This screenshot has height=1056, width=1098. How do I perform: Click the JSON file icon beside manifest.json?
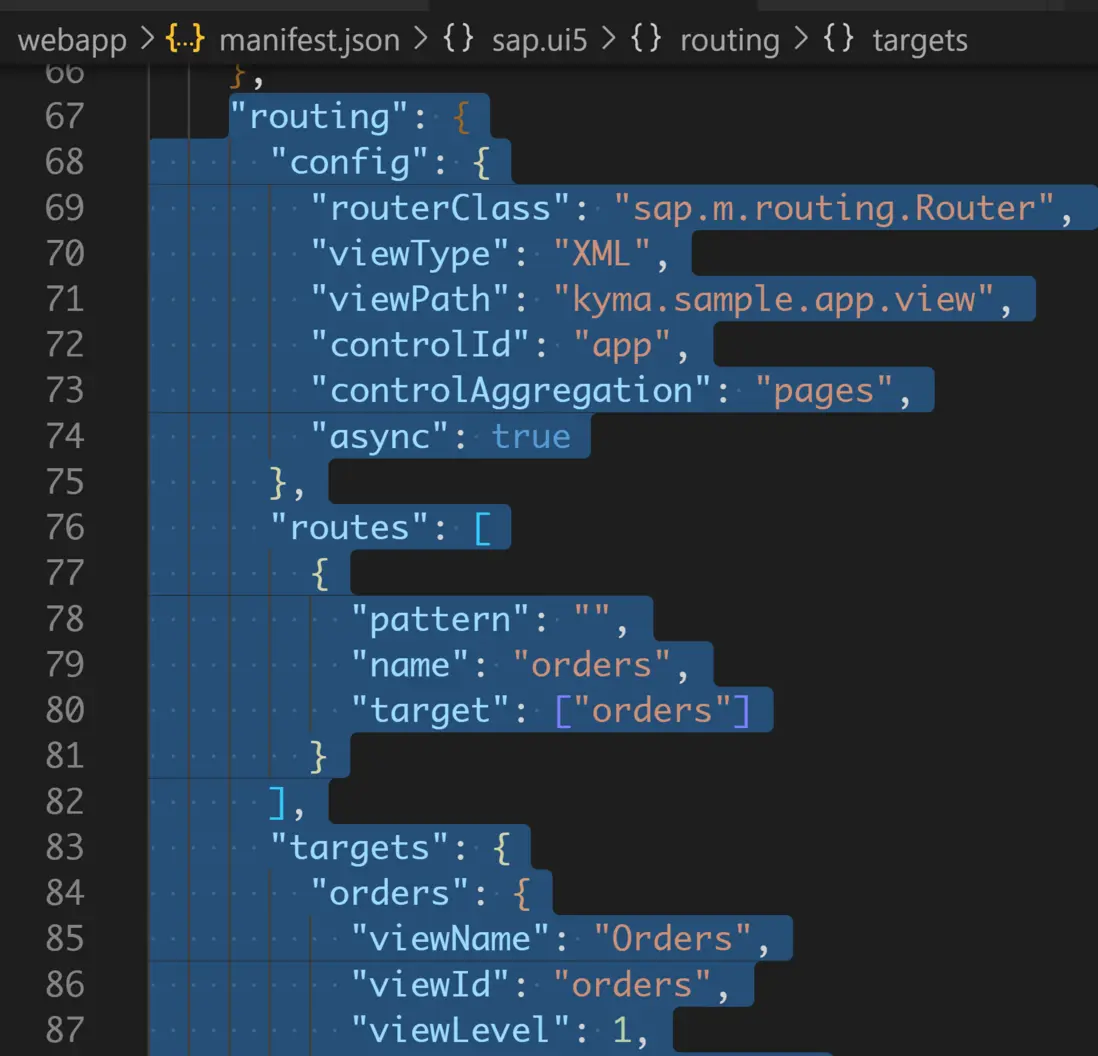tap(185, 39)
